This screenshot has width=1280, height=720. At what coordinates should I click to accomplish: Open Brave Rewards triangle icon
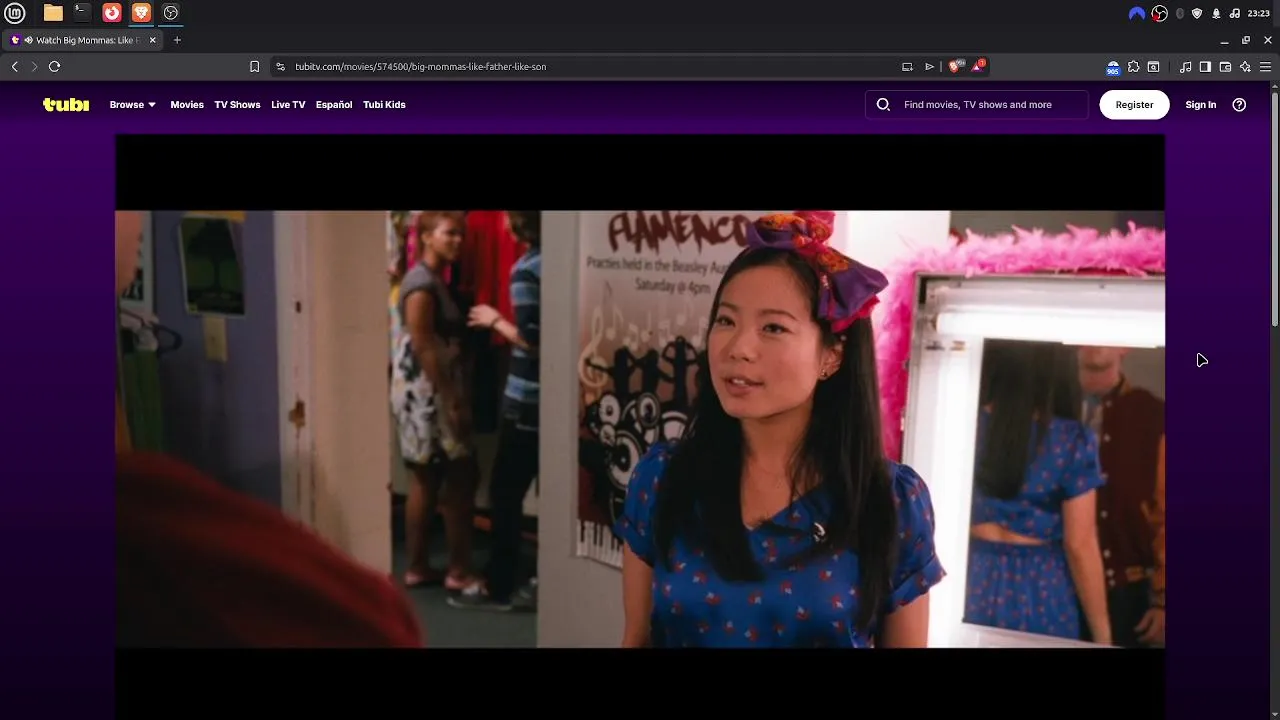[x=978, y=67]
